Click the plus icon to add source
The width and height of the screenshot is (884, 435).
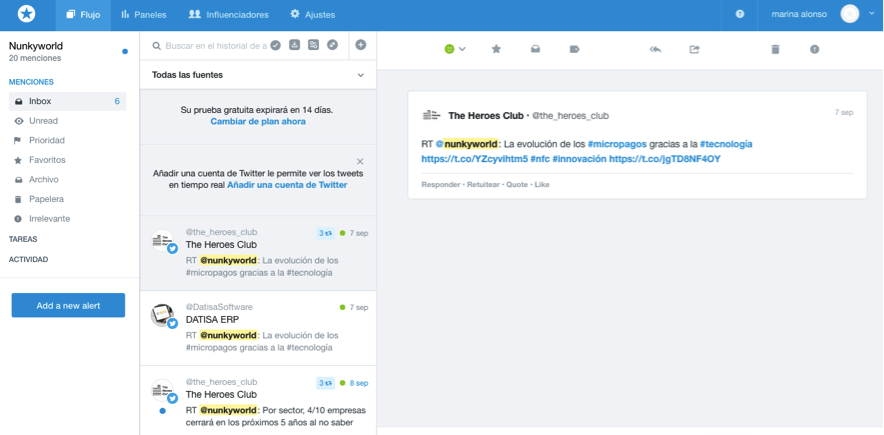coord(361,45)
